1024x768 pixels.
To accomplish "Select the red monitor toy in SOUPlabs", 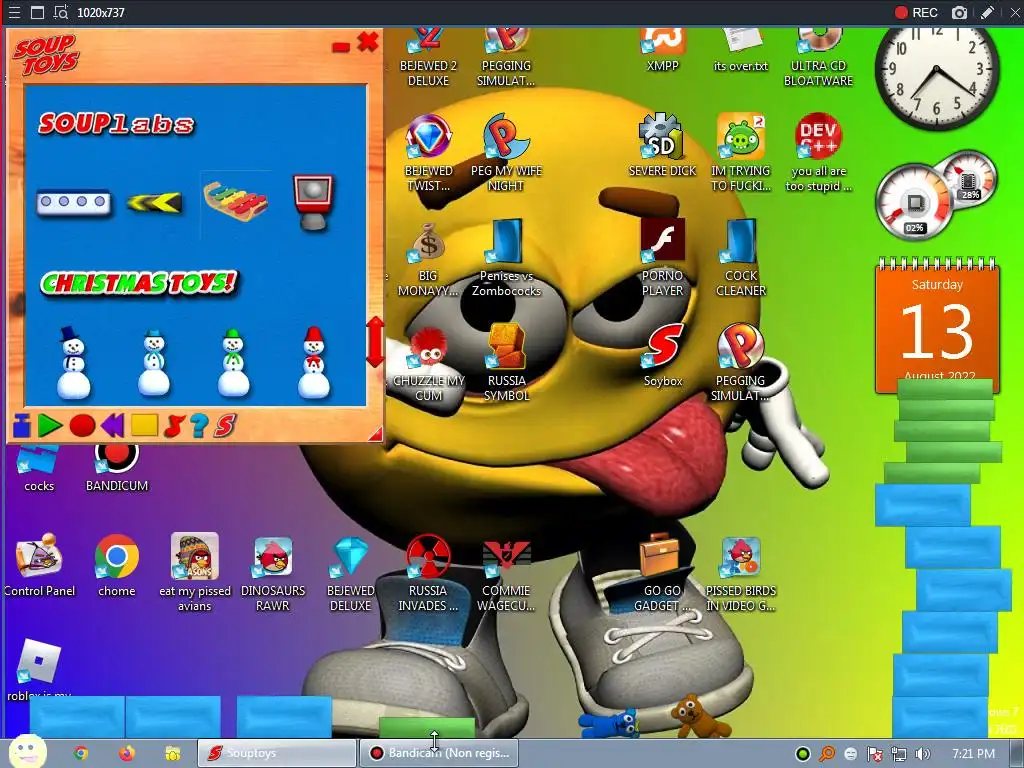I will 313,202.
